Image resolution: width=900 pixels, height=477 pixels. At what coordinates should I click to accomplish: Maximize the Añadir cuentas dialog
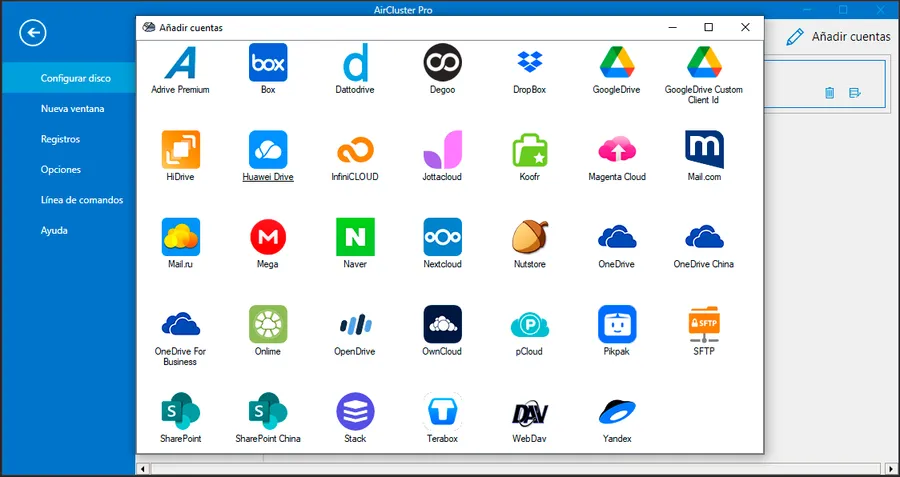point(709,28)
